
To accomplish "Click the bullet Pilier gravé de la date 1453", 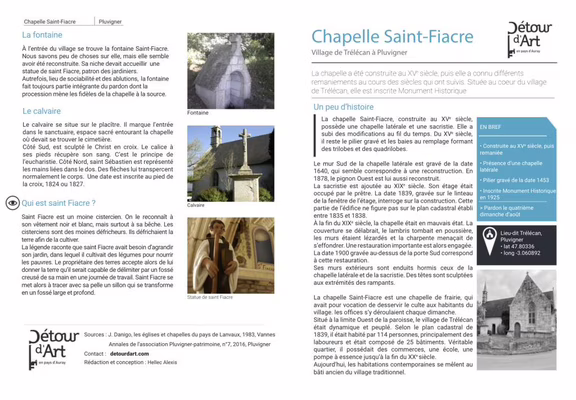I will coord(514,180).
